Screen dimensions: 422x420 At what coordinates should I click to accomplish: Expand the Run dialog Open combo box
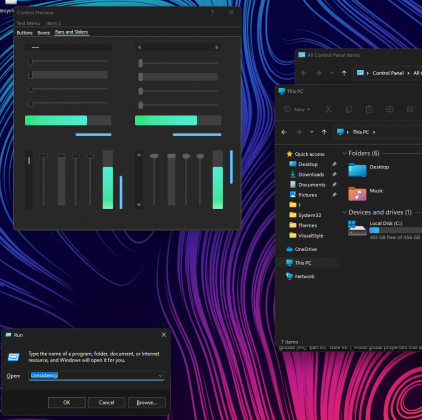pyautogui.click(x=160, y=376)
